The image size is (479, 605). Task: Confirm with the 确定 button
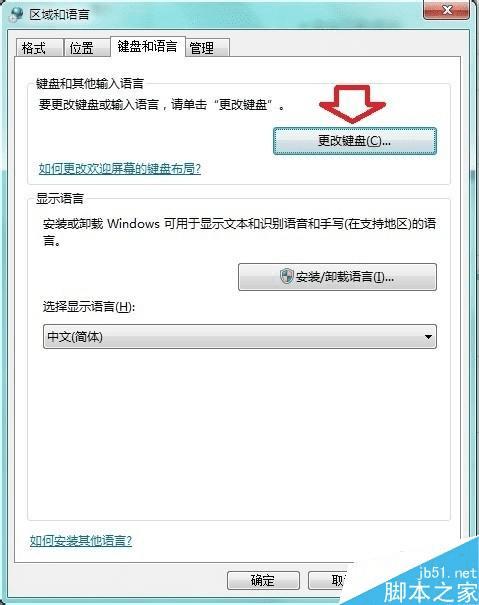coord(263,580)
